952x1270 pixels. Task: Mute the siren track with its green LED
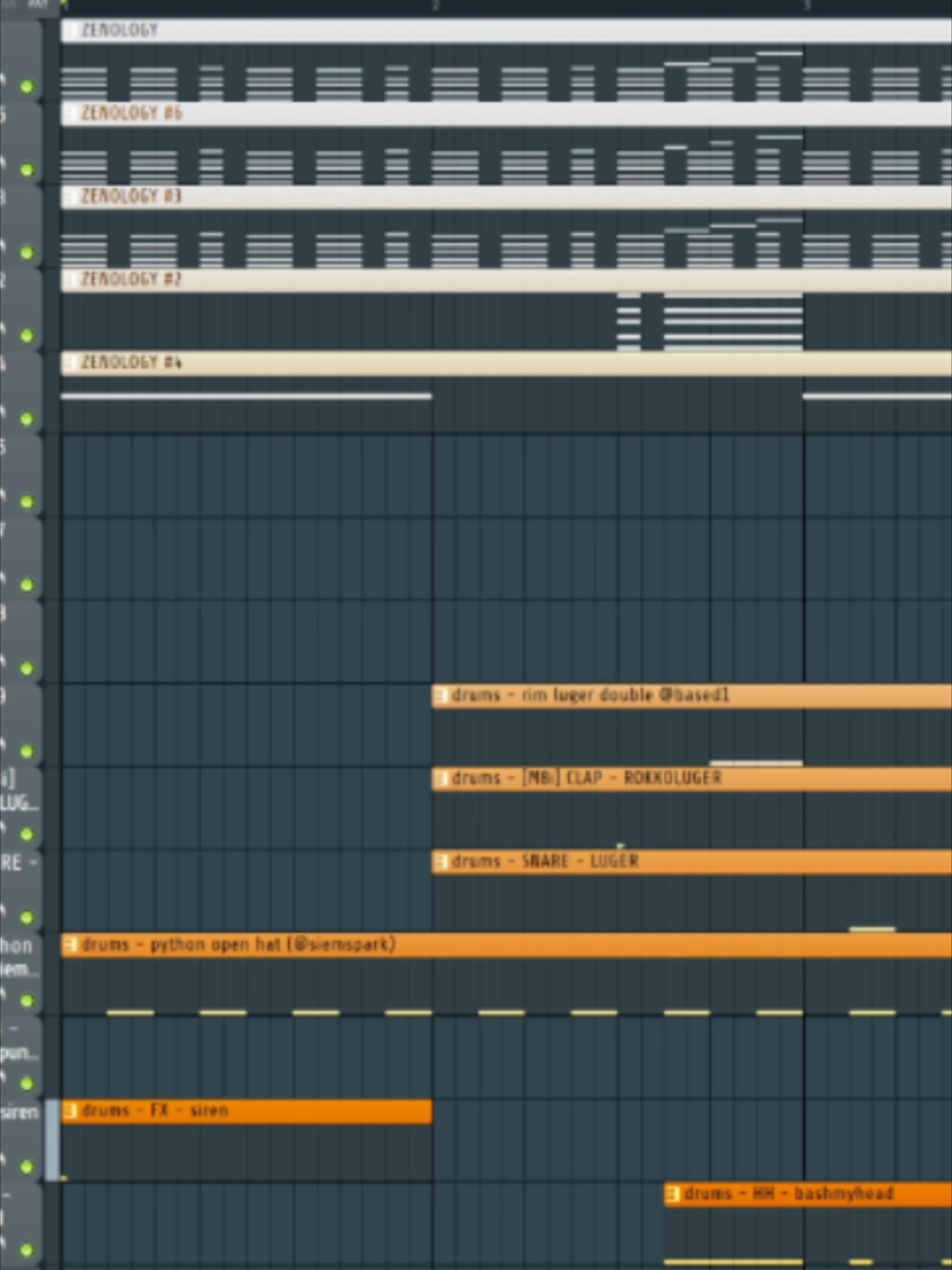click(x=26, y=1167)
